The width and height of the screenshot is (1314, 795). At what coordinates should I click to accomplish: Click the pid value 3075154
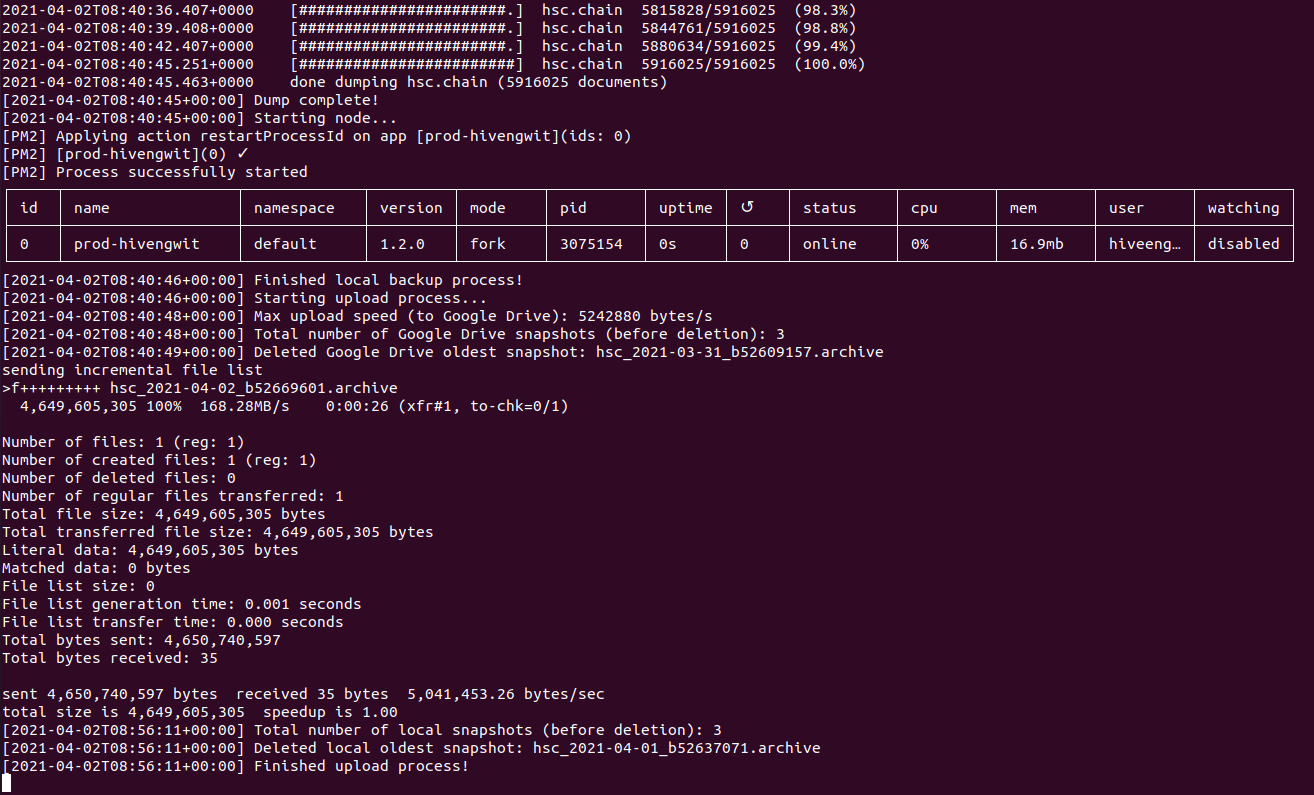tap(591, 244)
